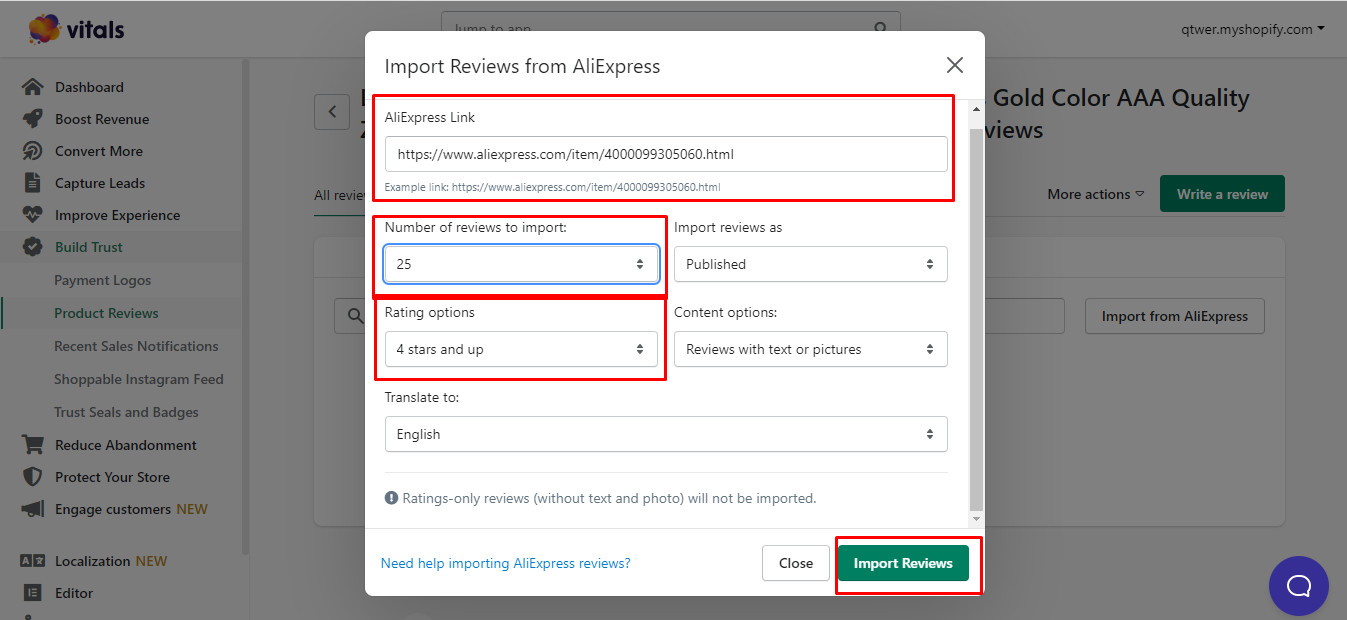Click the Protect Your Store shield icon
Image resolution: width=1347 pixels, height=620 pixels.
(33, 477)
